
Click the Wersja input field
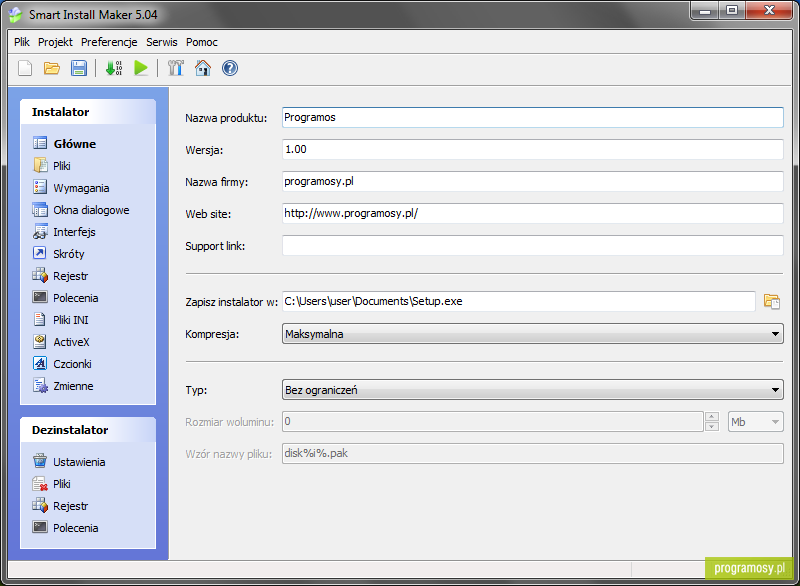coord(533,149)
